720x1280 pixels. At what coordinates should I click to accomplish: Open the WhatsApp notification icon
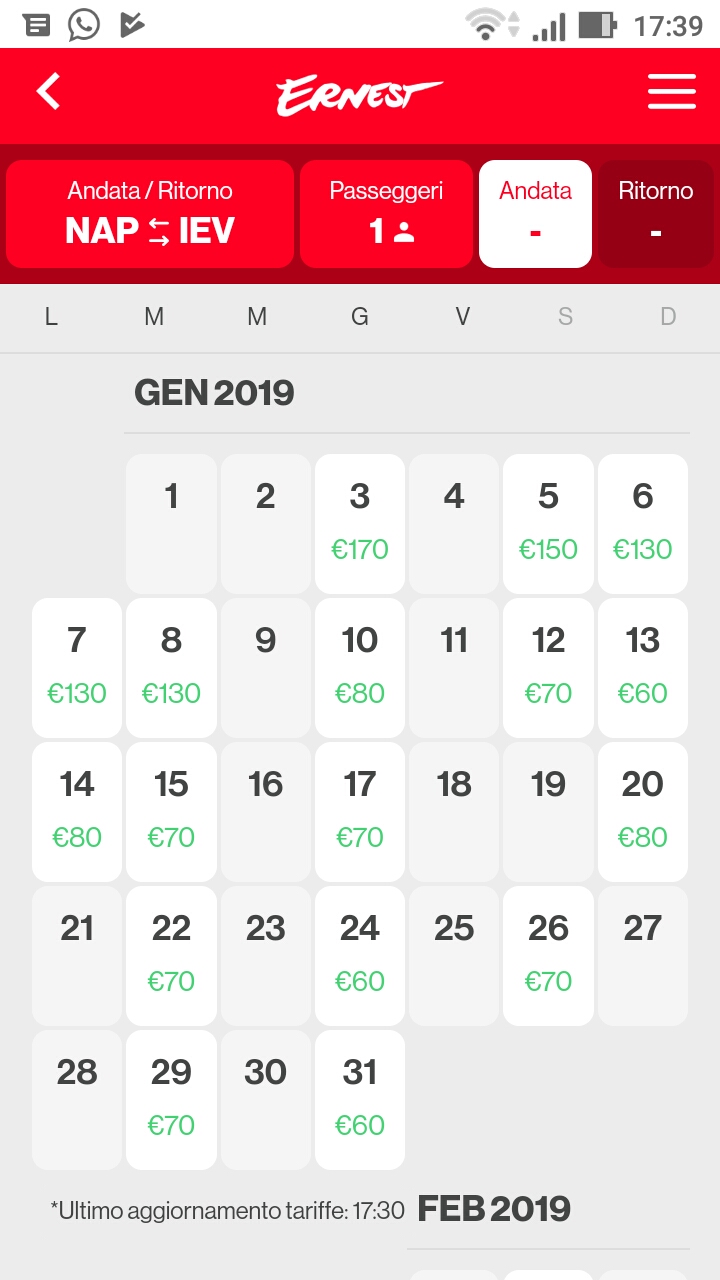point(82,25)
